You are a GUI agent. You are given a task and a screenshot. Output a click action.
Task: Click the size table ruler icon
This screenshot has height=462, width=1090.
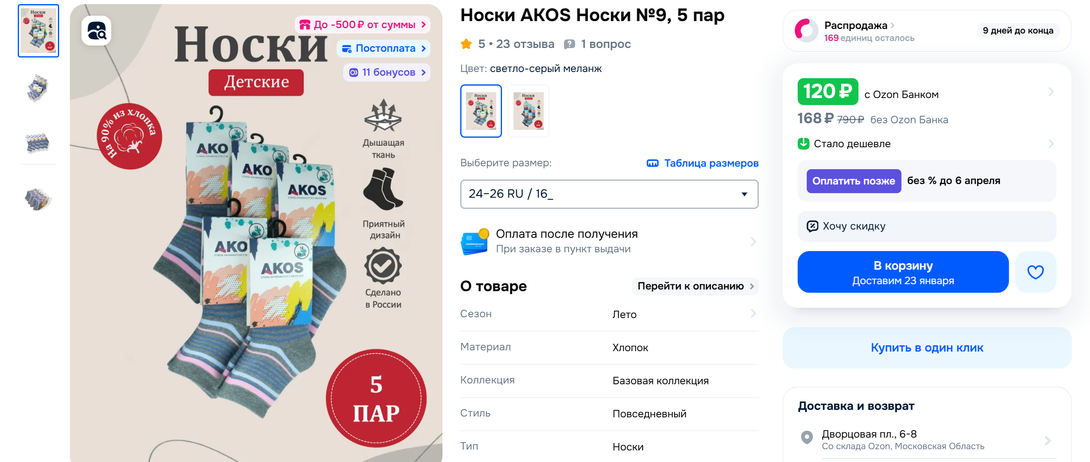pyautogui.click(x=652, y=163)
